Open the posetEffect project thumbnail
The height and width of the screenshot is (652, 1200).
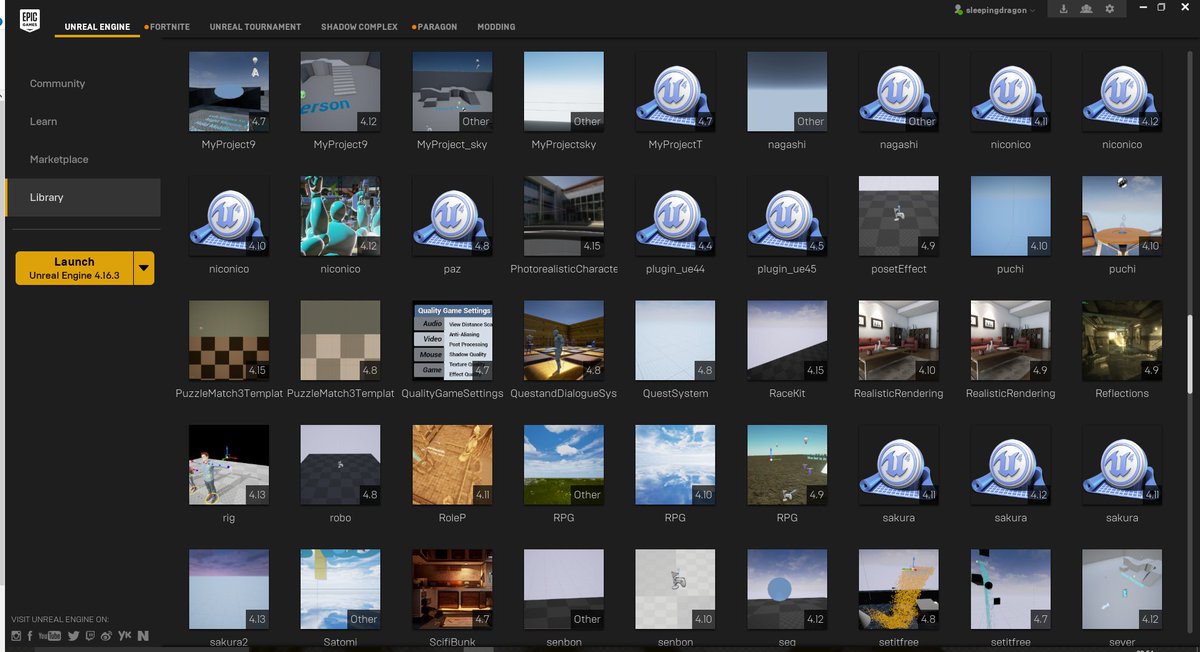click(x=898, y=216)
